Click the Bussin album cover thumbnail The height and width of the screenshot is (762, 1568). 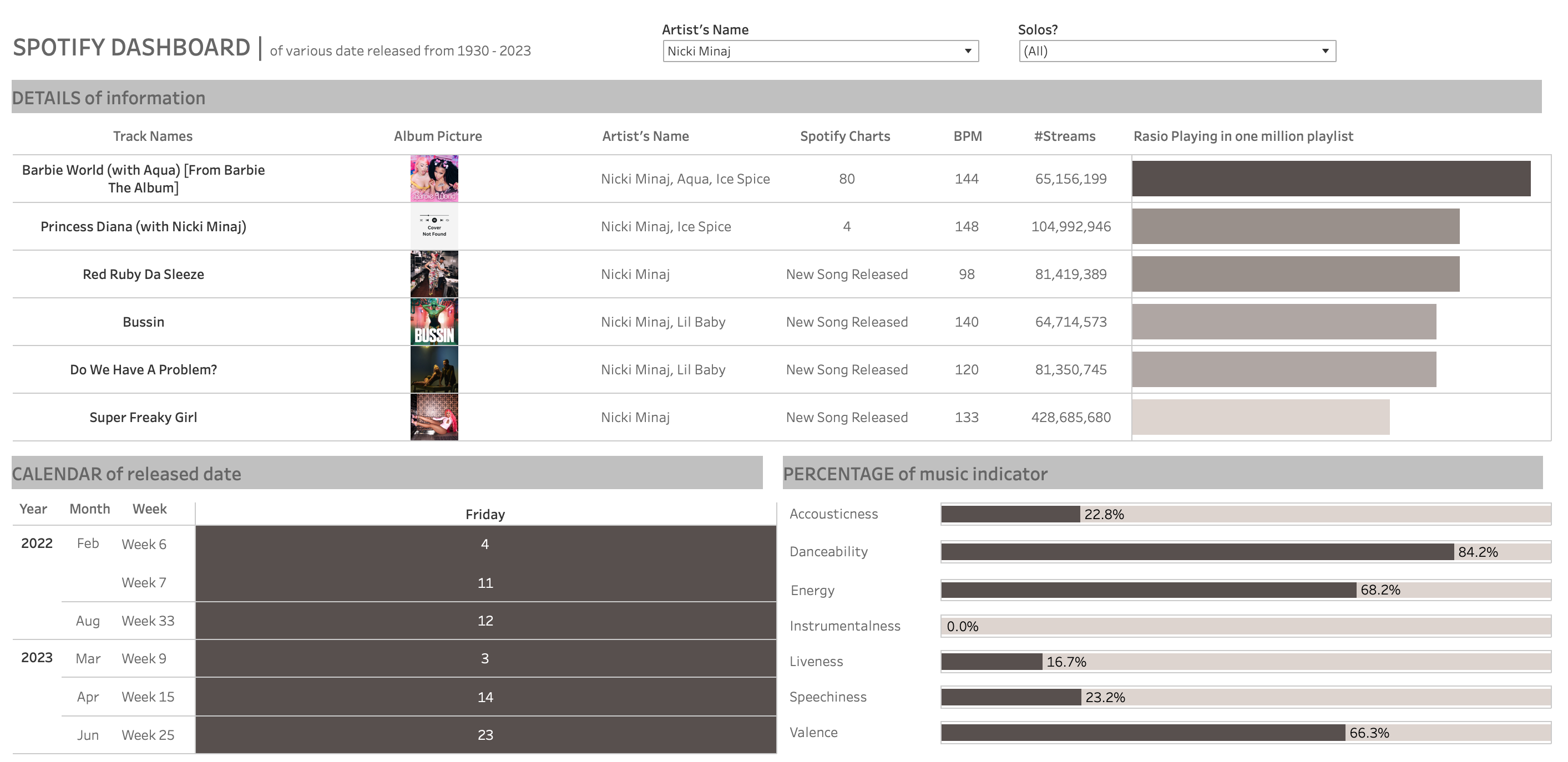(434, 322)
